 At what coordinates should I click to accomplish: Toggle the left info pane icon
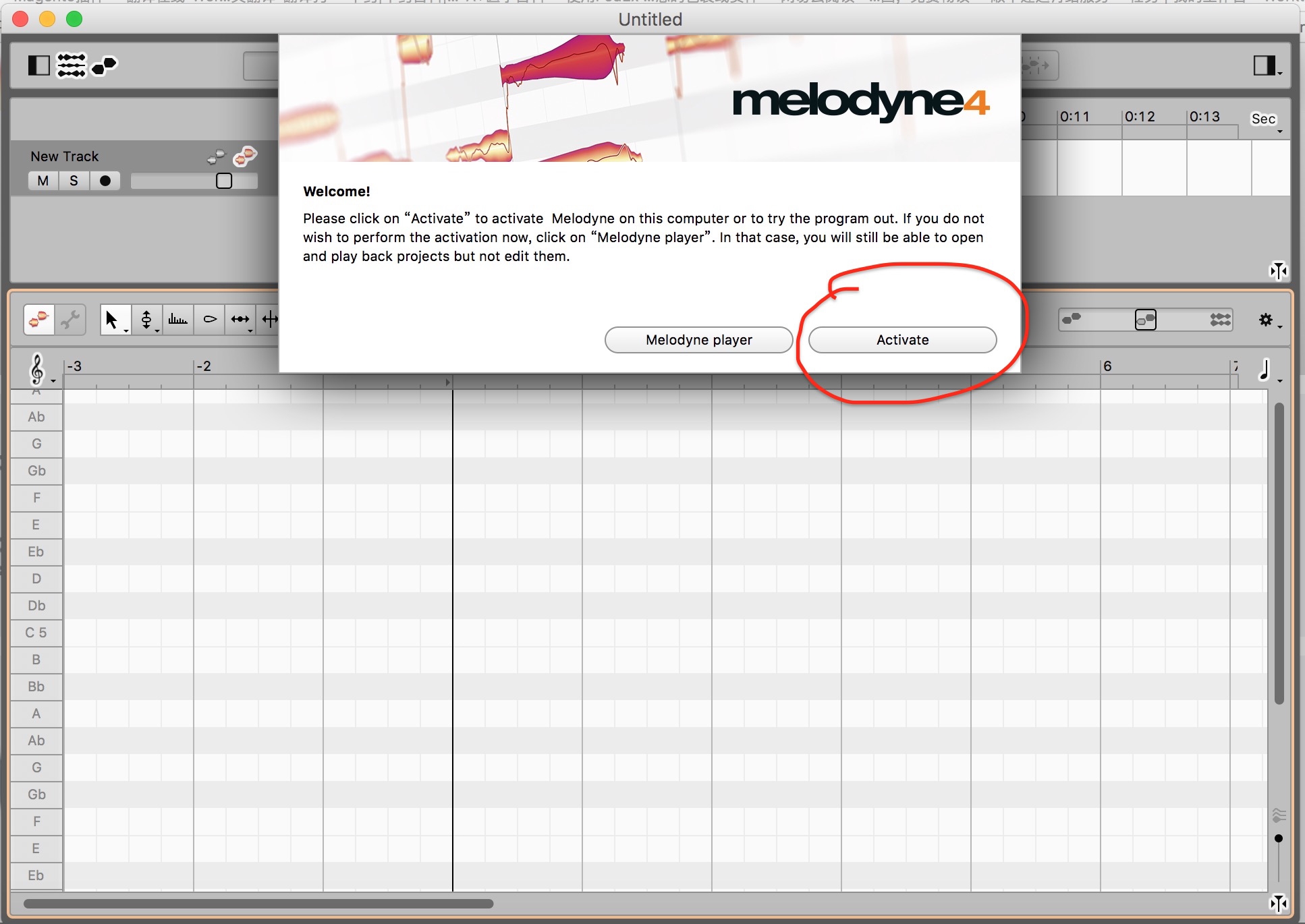click(x=38, y=65)
